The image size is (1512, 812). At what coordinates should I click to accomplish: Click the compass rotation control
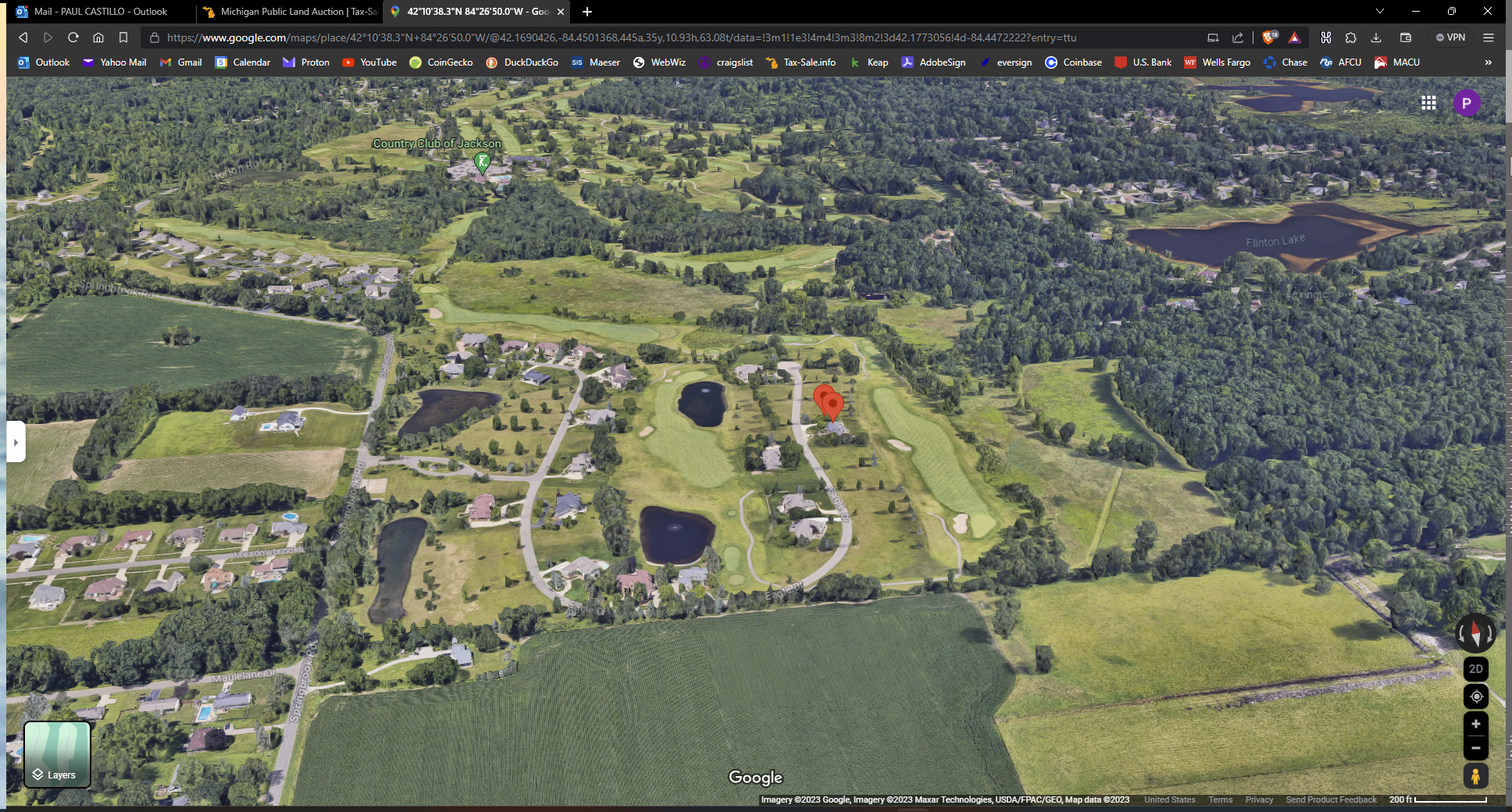(1475, 633)
